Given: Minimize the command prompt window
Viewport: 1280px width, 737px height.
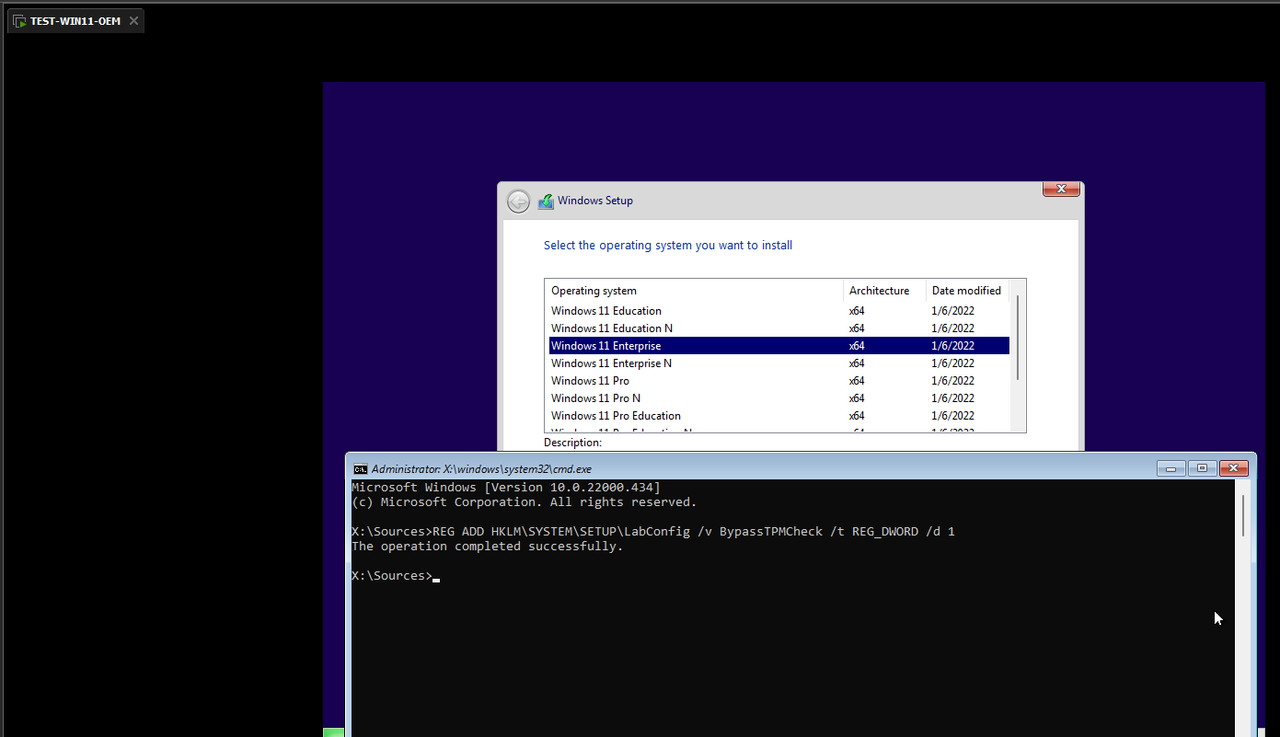Looking at the screenshot, I should point(1171,468).
